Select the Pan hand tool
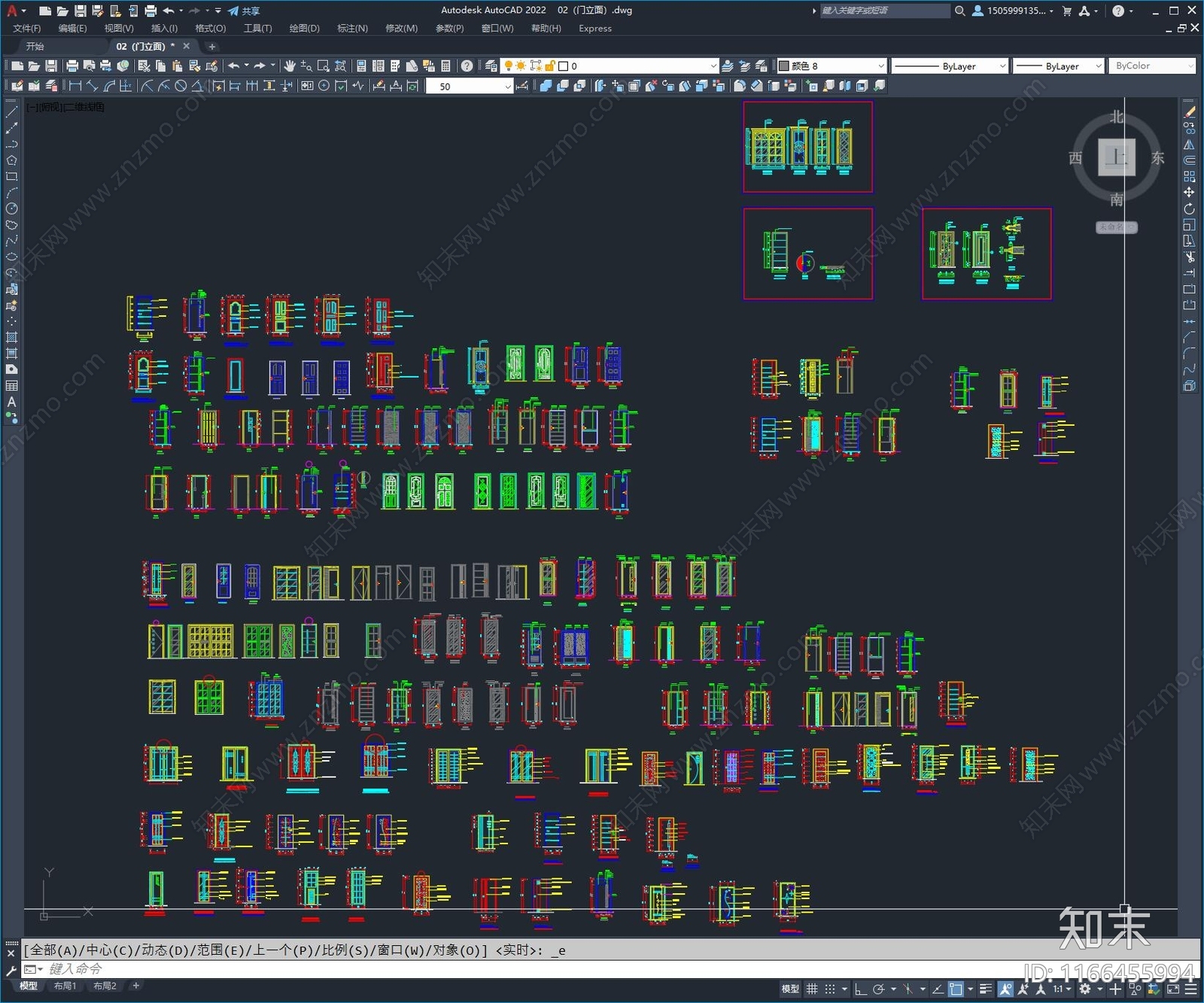The height and width of the screenshot is (1003, 1204). click(x=290, y=66)
